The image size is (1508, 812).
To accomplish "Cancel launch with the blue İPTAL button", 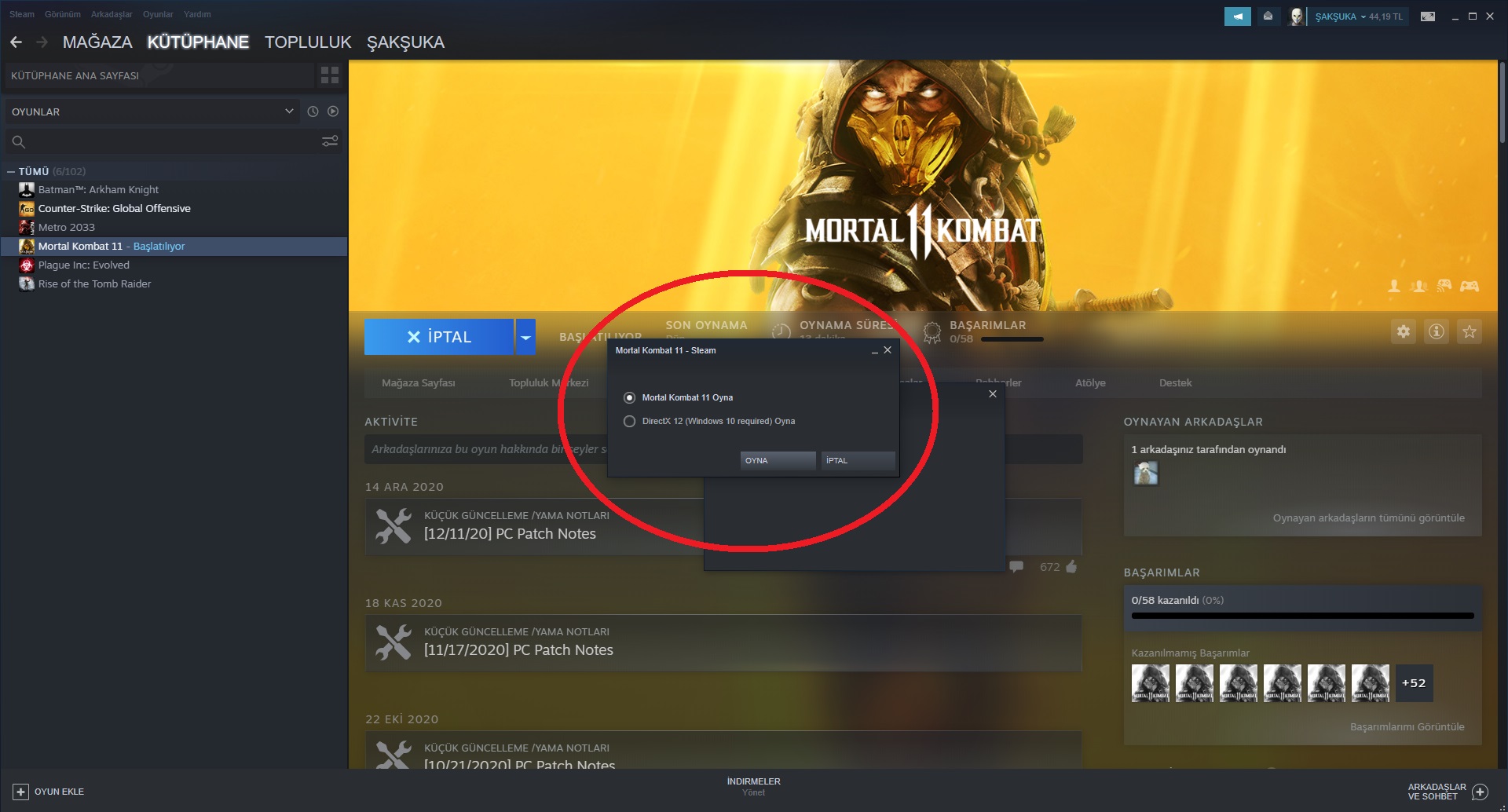I will 439,337.
